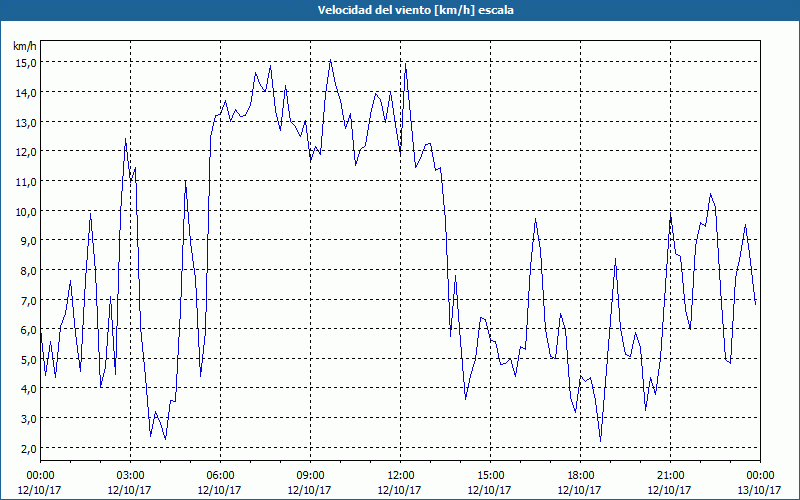Click the 15:00 time label on the horizontal axis
Image resolution: width=800 pixels, height=500 pixels.
[x=490, y=476]
